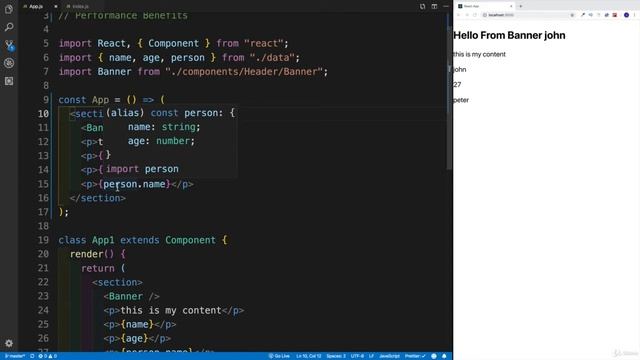Reload the localhost page

click(x=475, y=15)
